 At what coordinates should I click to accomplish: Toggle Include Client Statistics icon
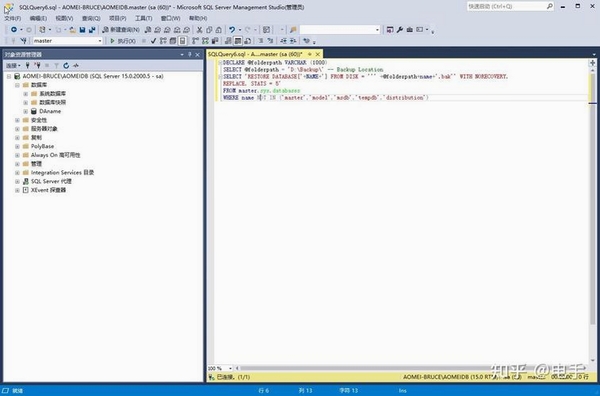(x=215, y=41)
